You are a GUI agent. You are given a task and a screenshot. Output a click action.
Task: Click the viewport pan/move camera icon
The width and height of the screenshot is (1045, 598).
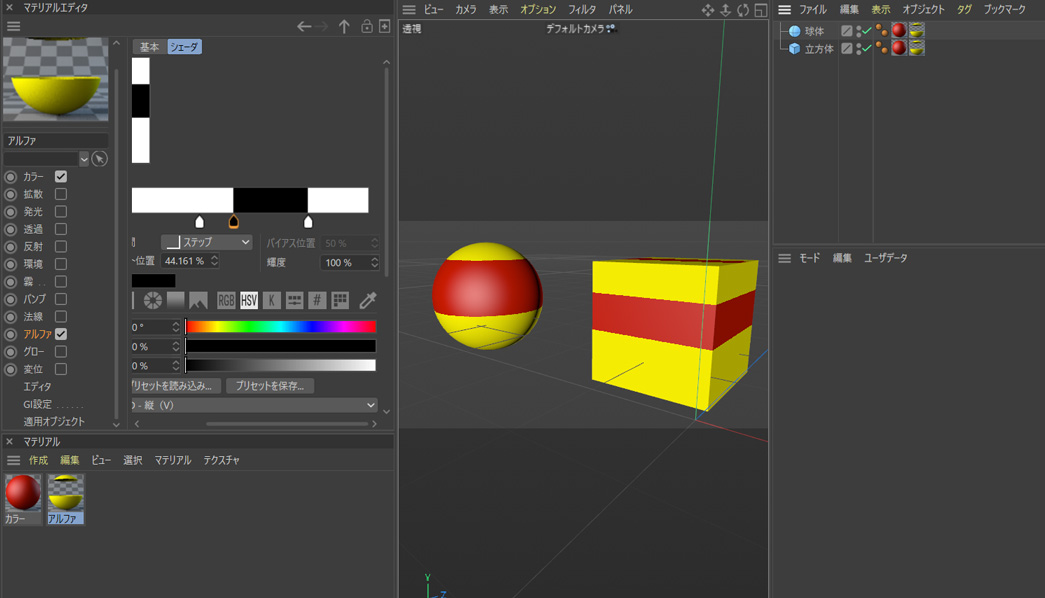coord(708,10)
